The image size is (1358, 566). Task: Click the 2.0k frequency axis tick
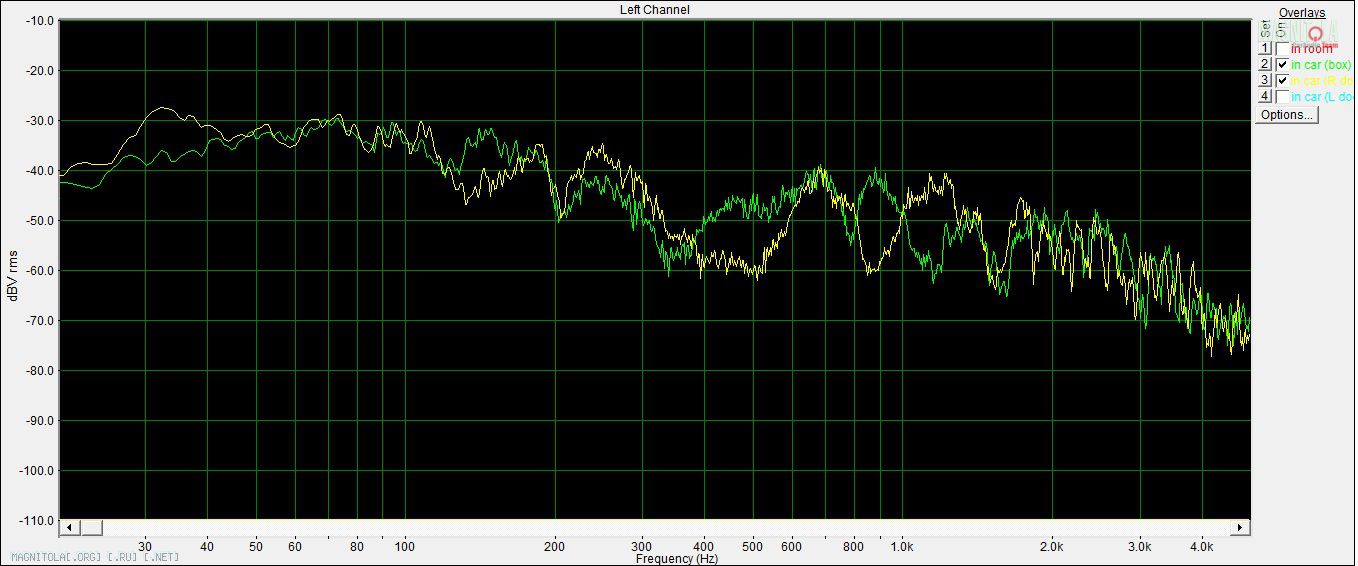point(1052,547)
